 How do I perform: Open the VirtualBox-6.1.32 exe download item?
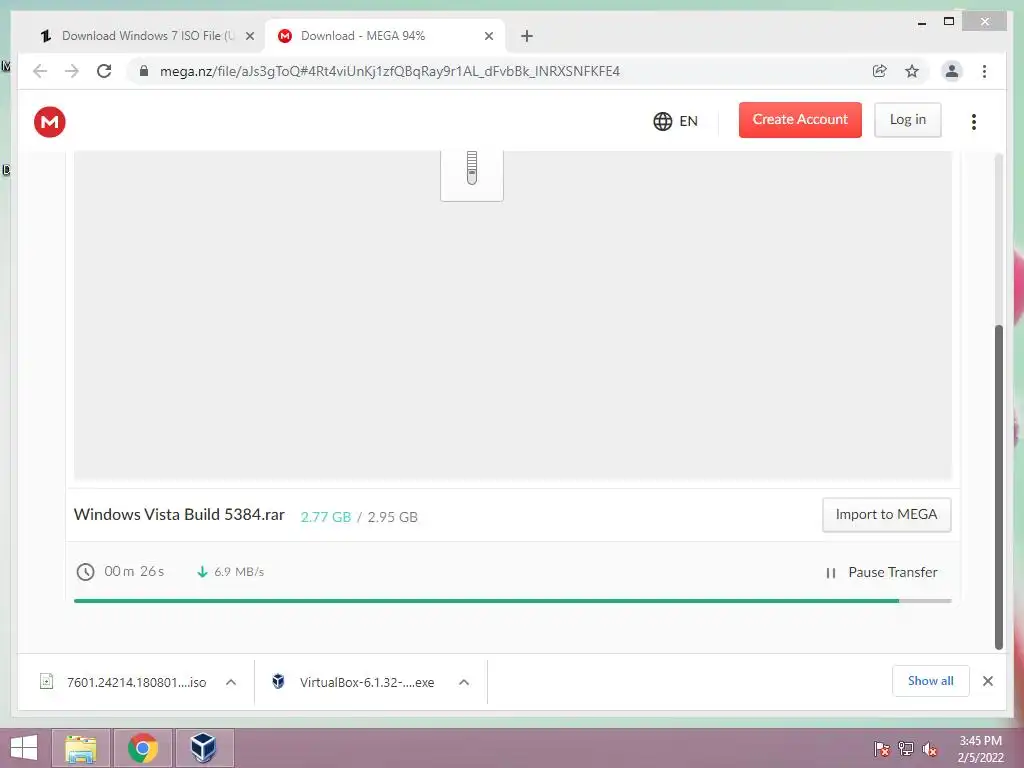(355, 682)
